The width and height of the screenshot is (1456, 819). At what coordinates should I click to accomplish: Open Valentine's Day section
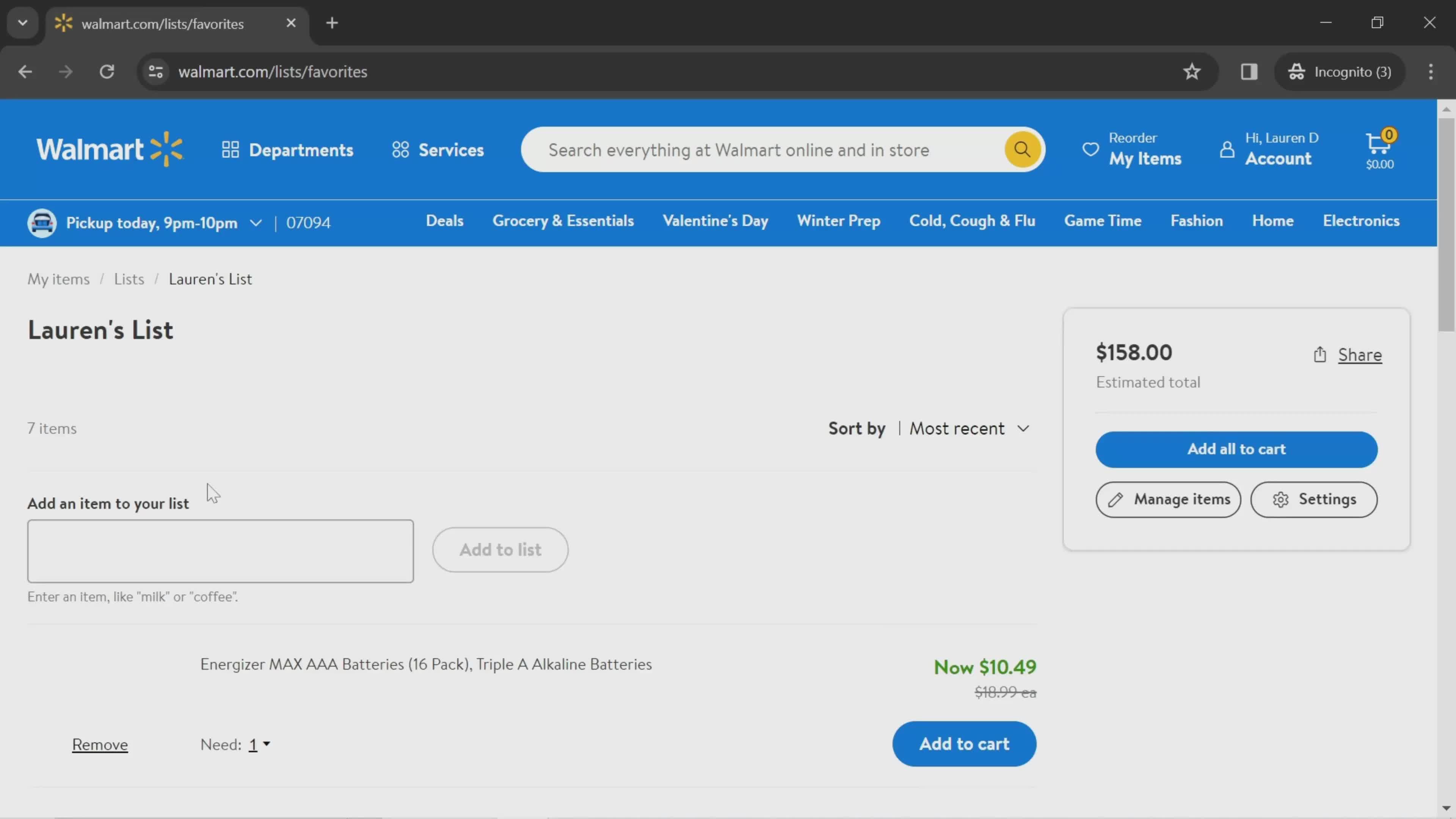click(715, 220)
